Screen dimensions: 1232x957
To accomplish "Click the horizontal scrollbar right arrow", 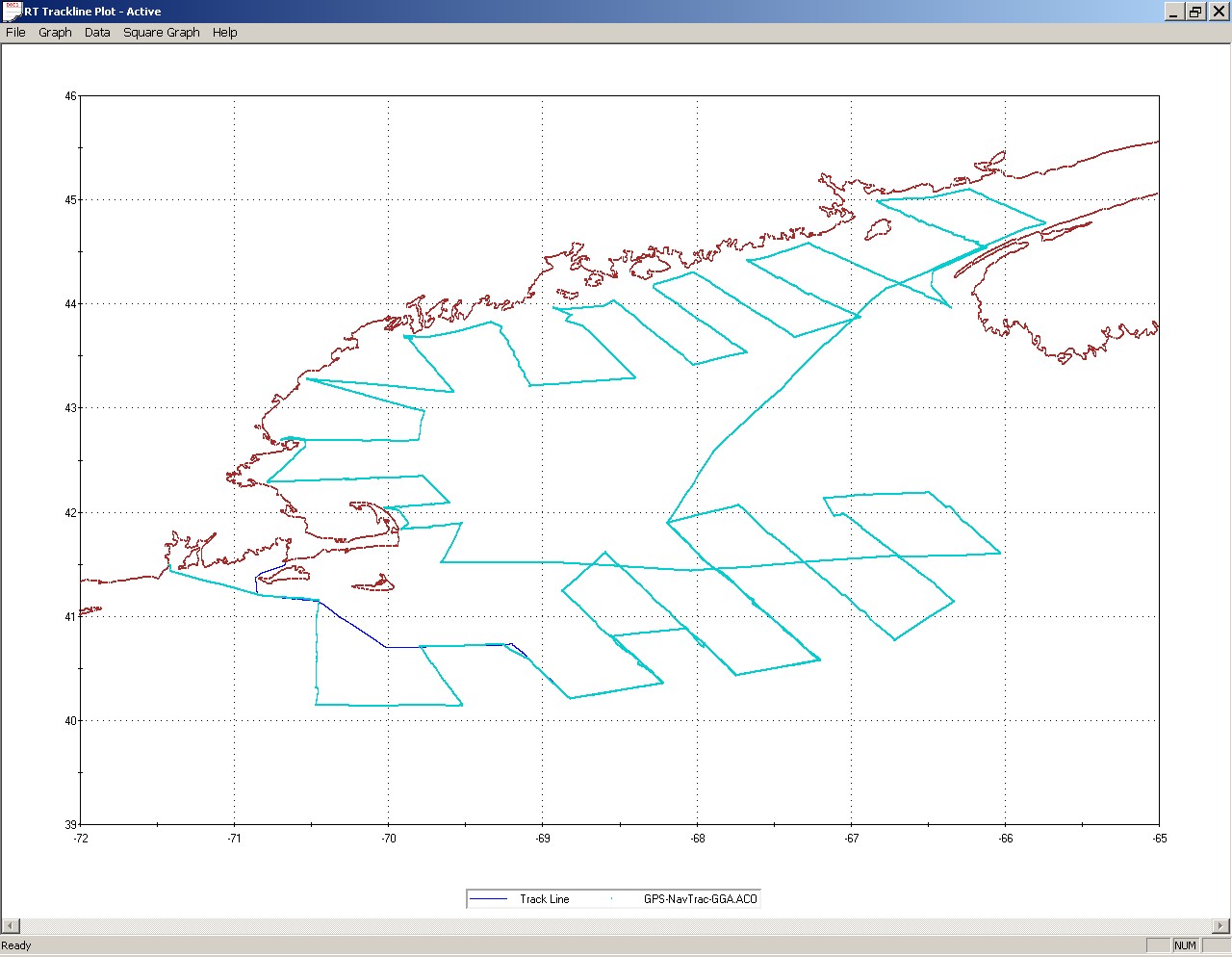I will (x=1220, y=926).
